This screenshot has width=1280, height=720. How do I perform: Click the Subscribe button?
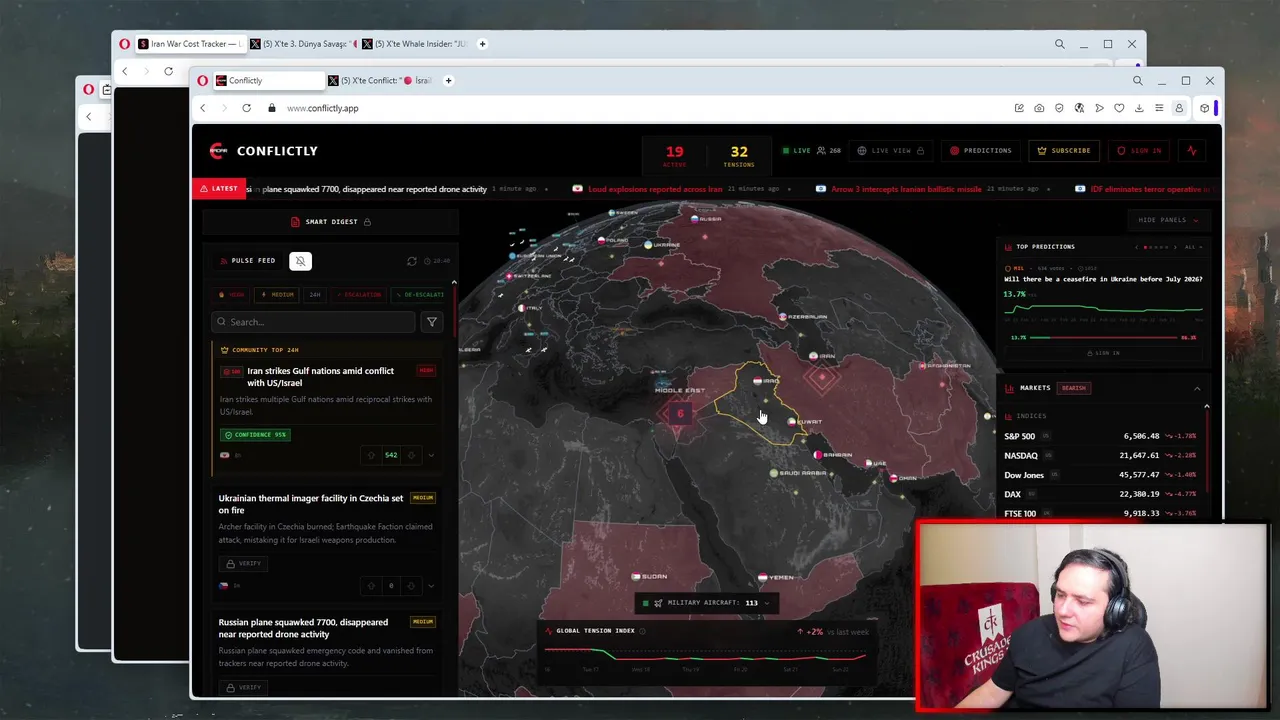point(1064,151)
